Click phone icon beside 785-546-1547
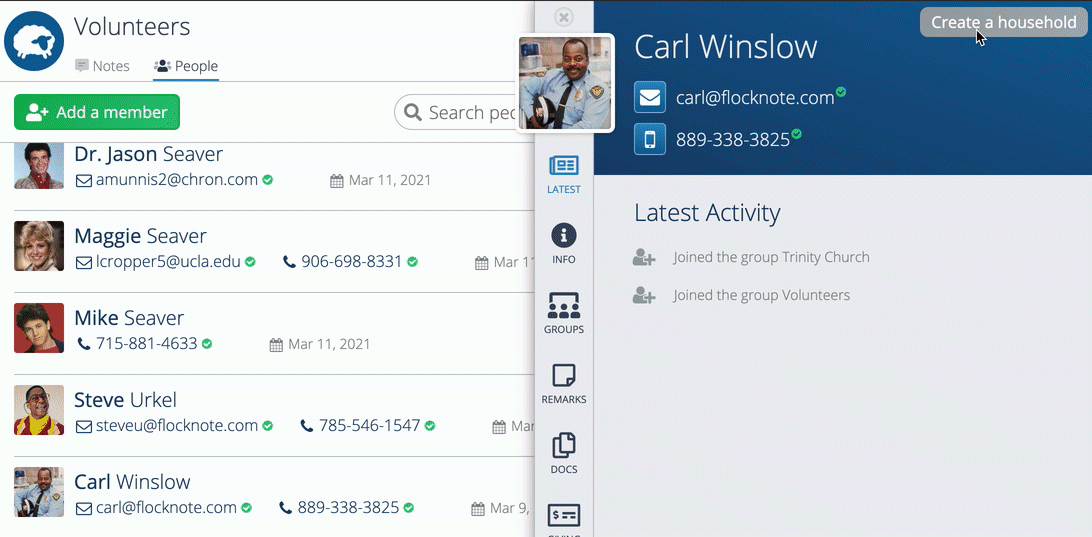Screen dimensions: 1092x537 307,426
